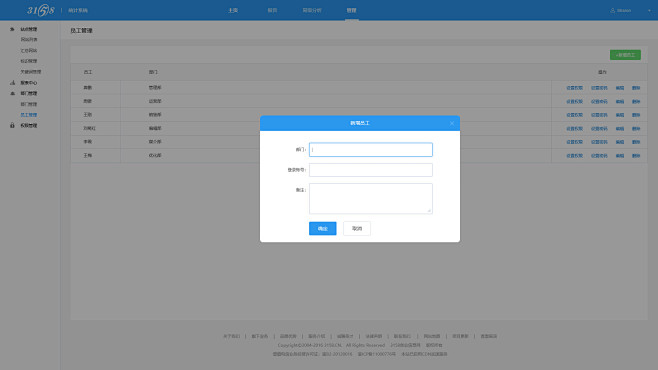Viewport: 658px width, 370px height.
Task: Select the 管理 management tab
Action: click(x=351, y=10)
